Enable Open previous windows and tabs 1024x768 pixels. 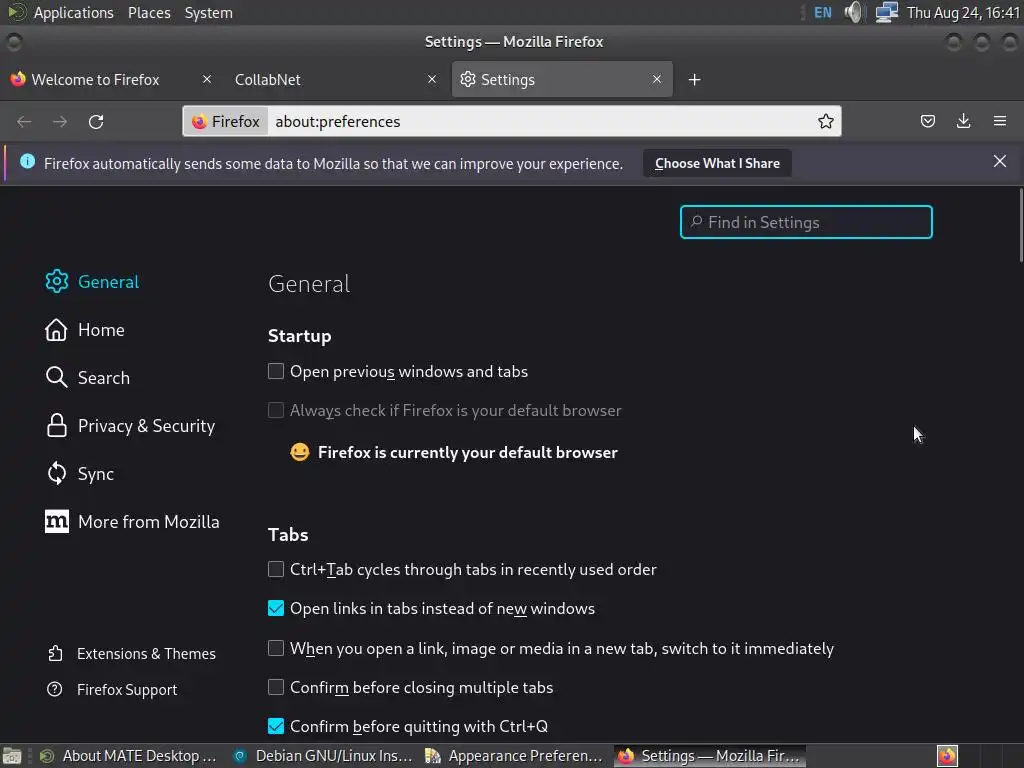[276, 371]
